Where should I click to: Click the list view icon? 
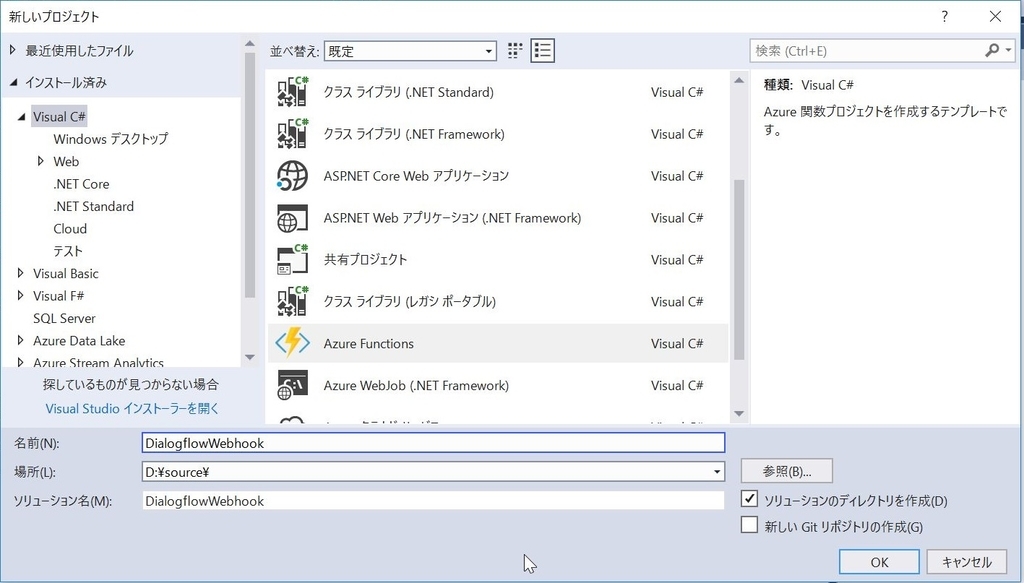pyautogui.click(x=542, y=50)
